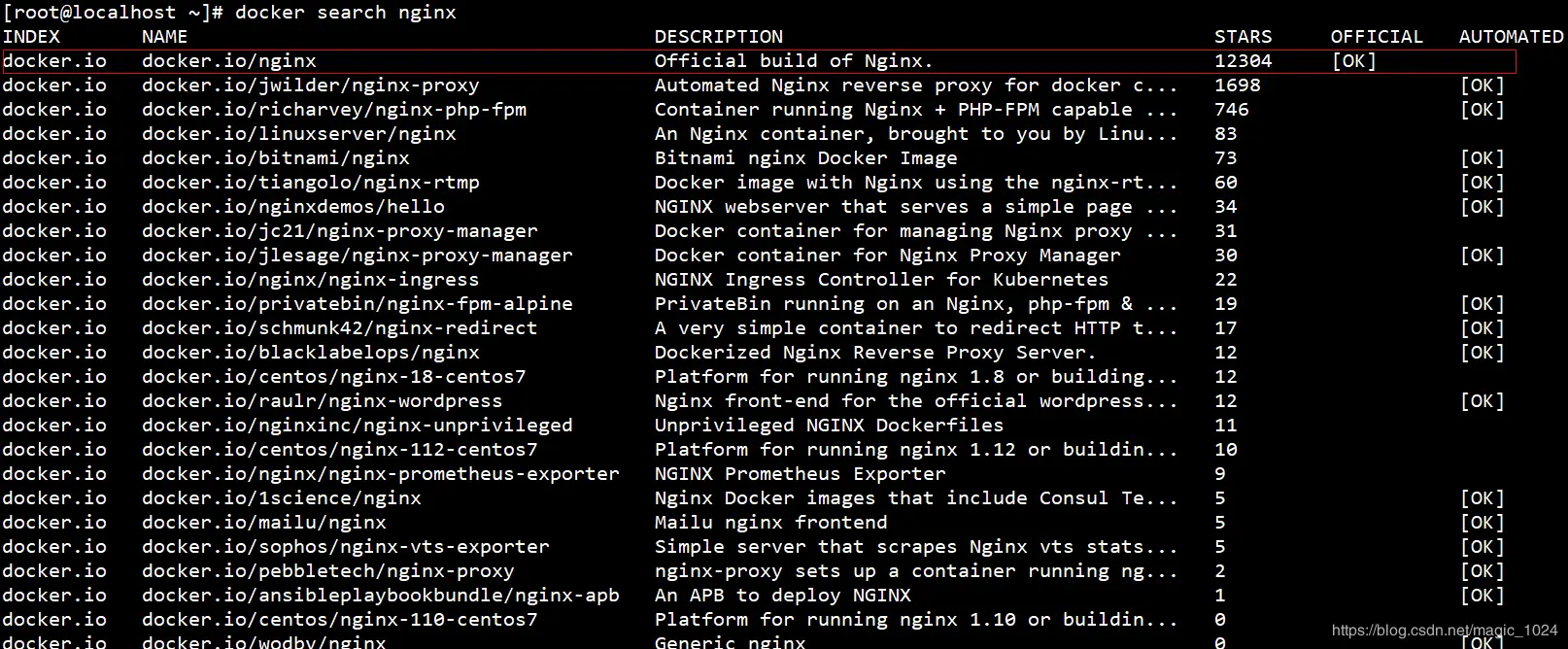Click the 34 stars value
Screen dimensions: 1568x649
(x=1226, y=207)
